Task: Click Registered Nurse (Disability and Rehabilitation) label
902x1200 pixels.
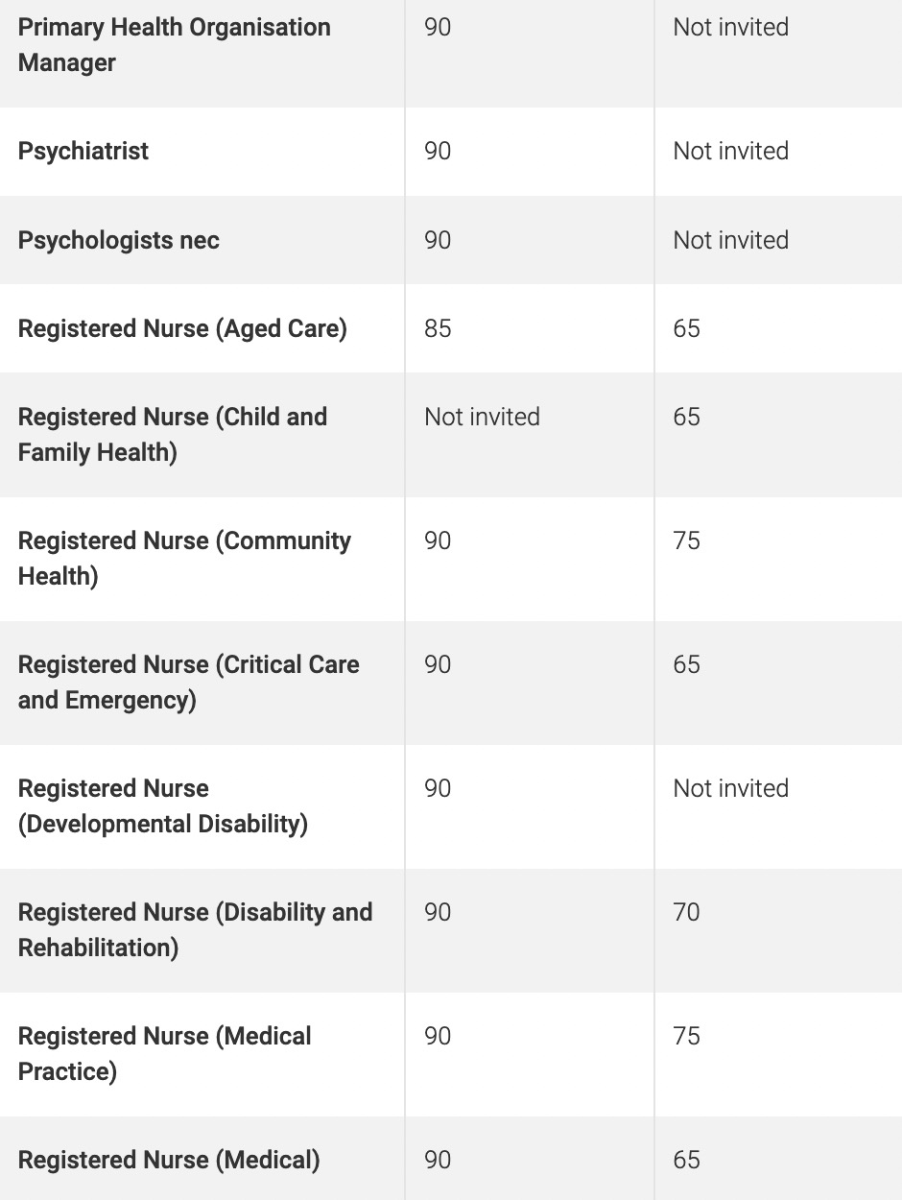Action: point(194,930)
